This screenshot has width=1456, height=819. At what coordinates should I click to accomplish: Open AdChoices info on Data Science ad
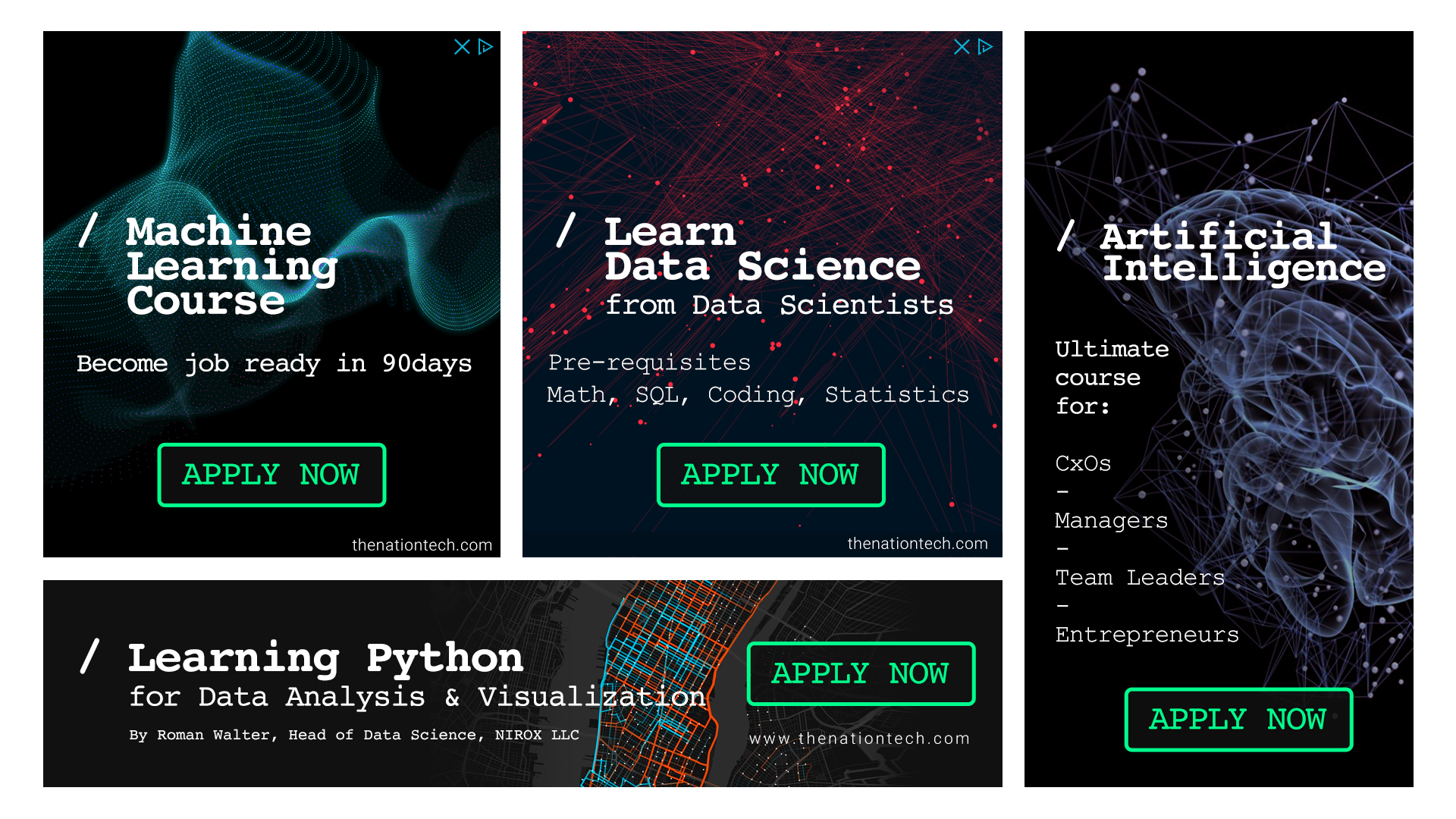click(x=985, y=47)
